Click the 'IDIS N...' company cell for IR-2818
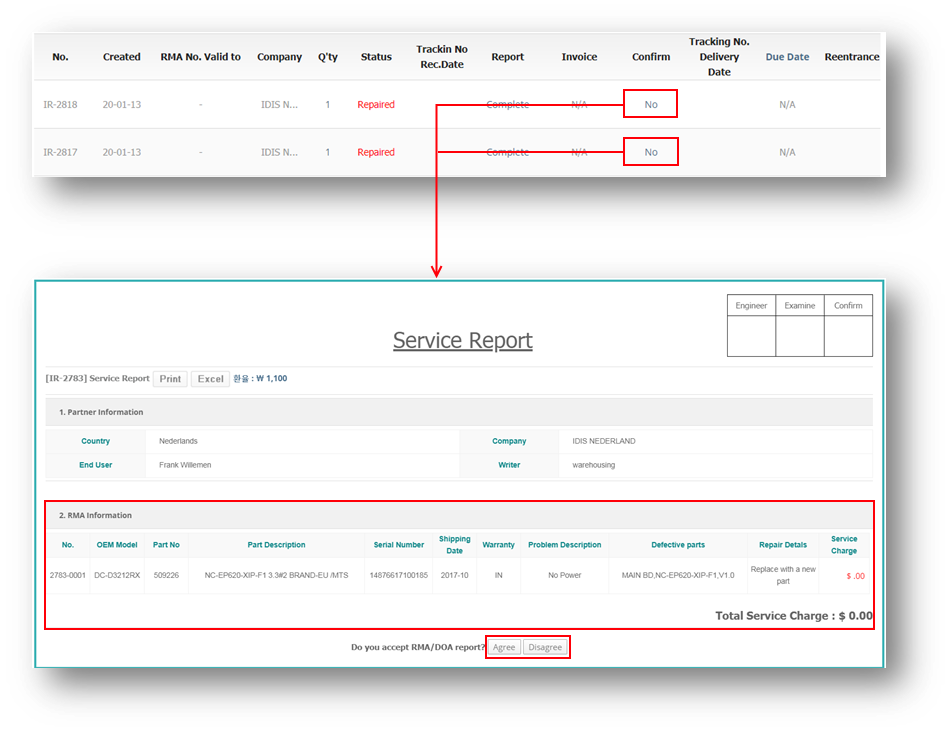951x735 pixels. pos(279,104)
